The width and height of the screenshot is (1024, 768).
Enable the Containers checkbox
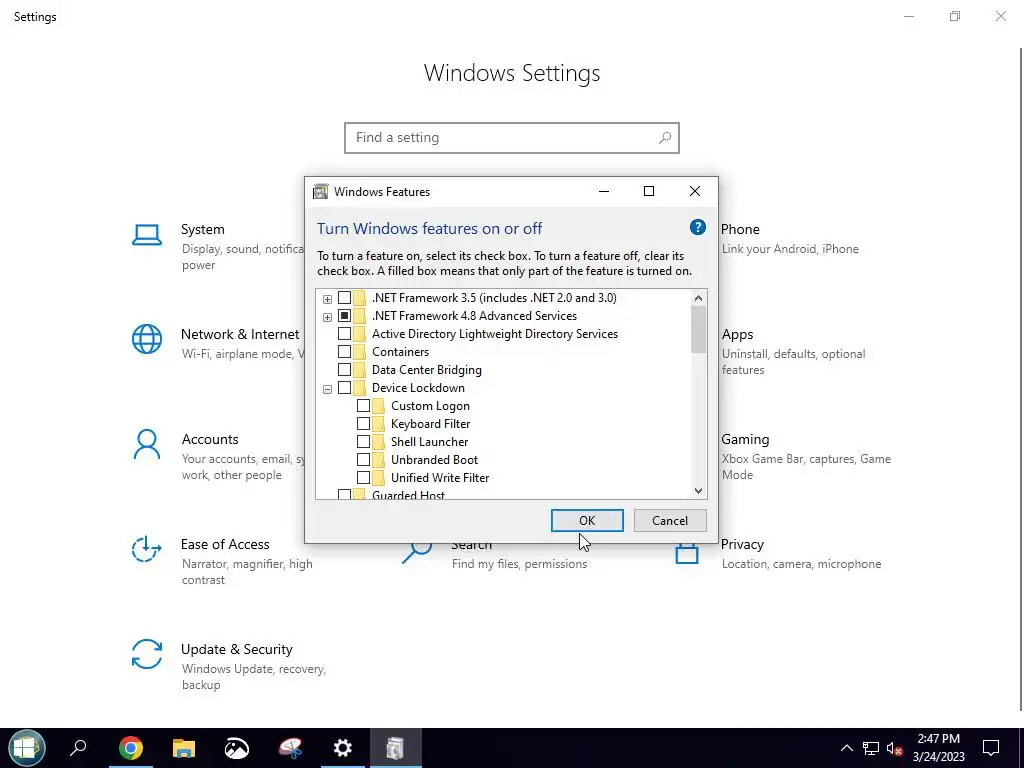coord(344,351)
